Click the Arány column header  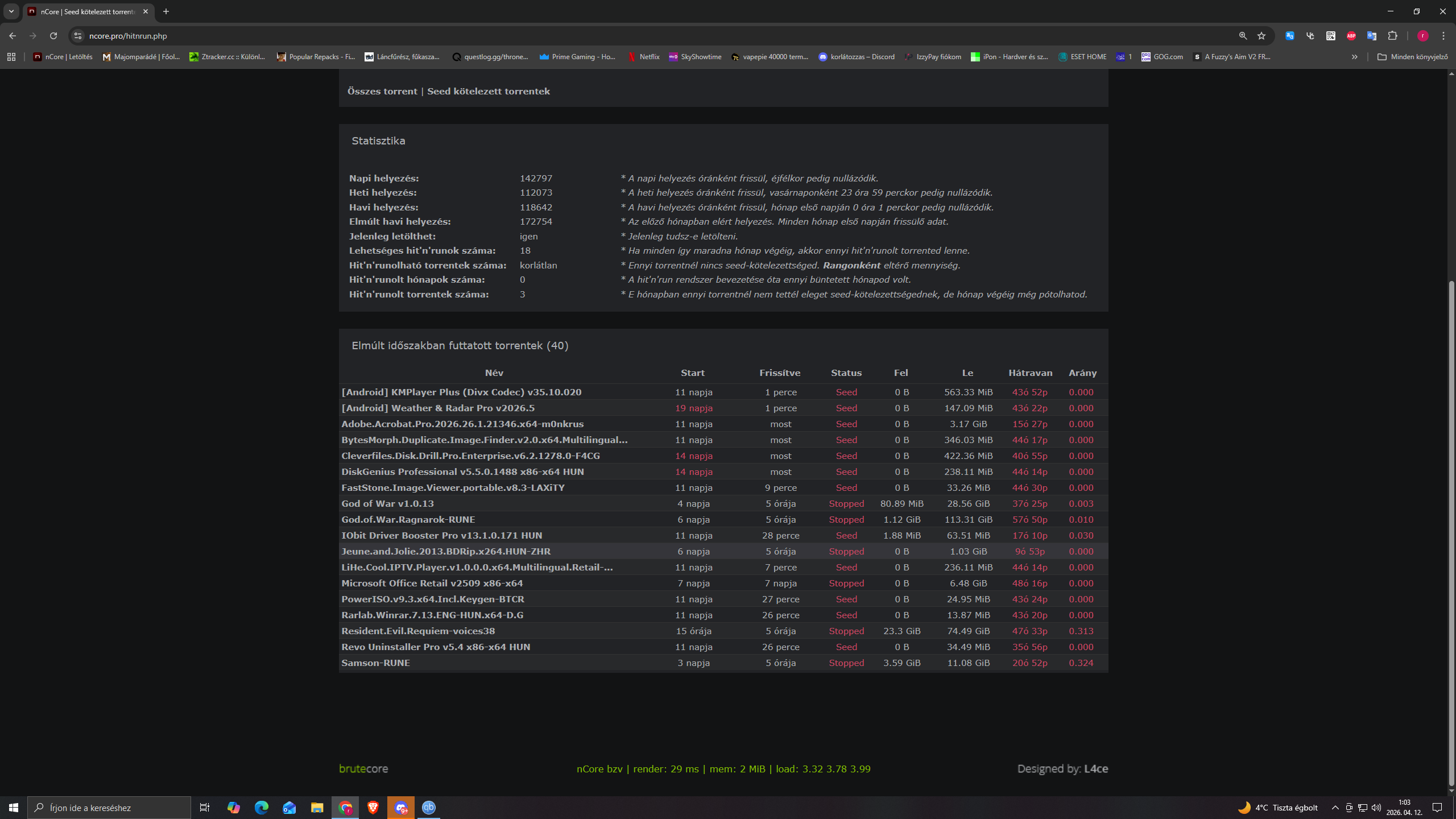[x=1082, y=373]
